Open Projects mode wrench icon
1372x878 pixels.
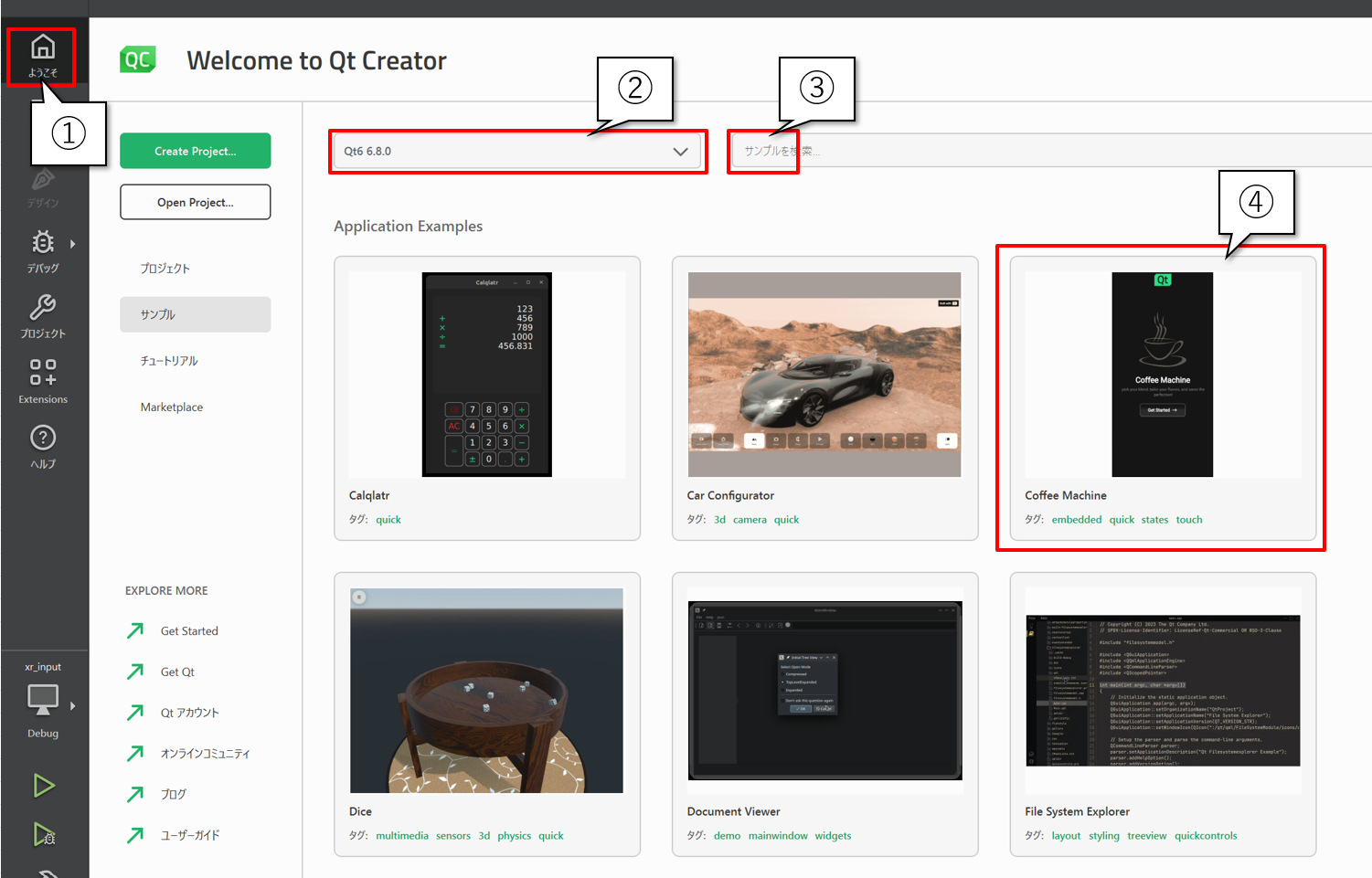[x=43, y=308]
